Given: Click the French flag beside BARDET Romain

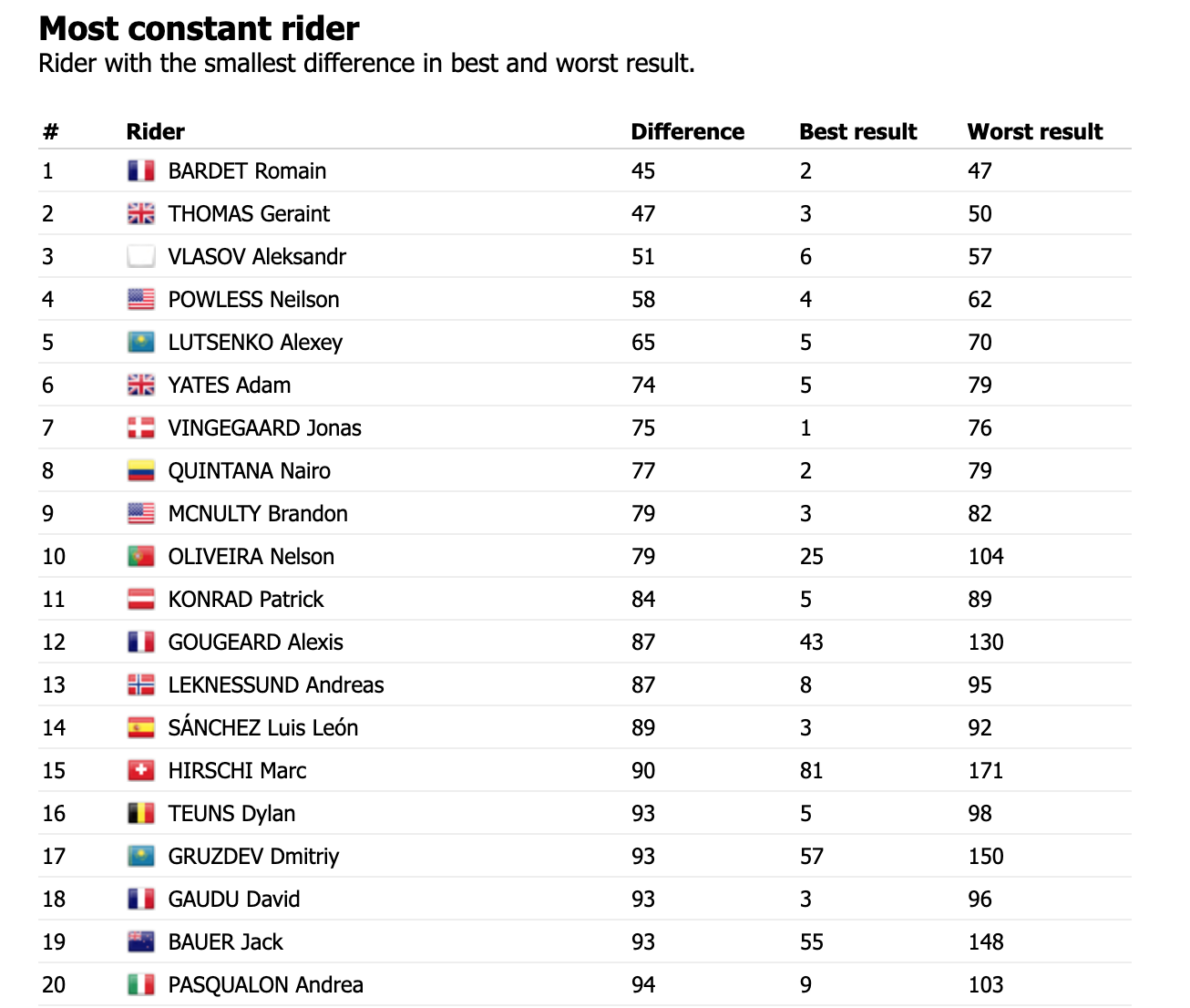Looking at the screenshot, I should (140, 170).
